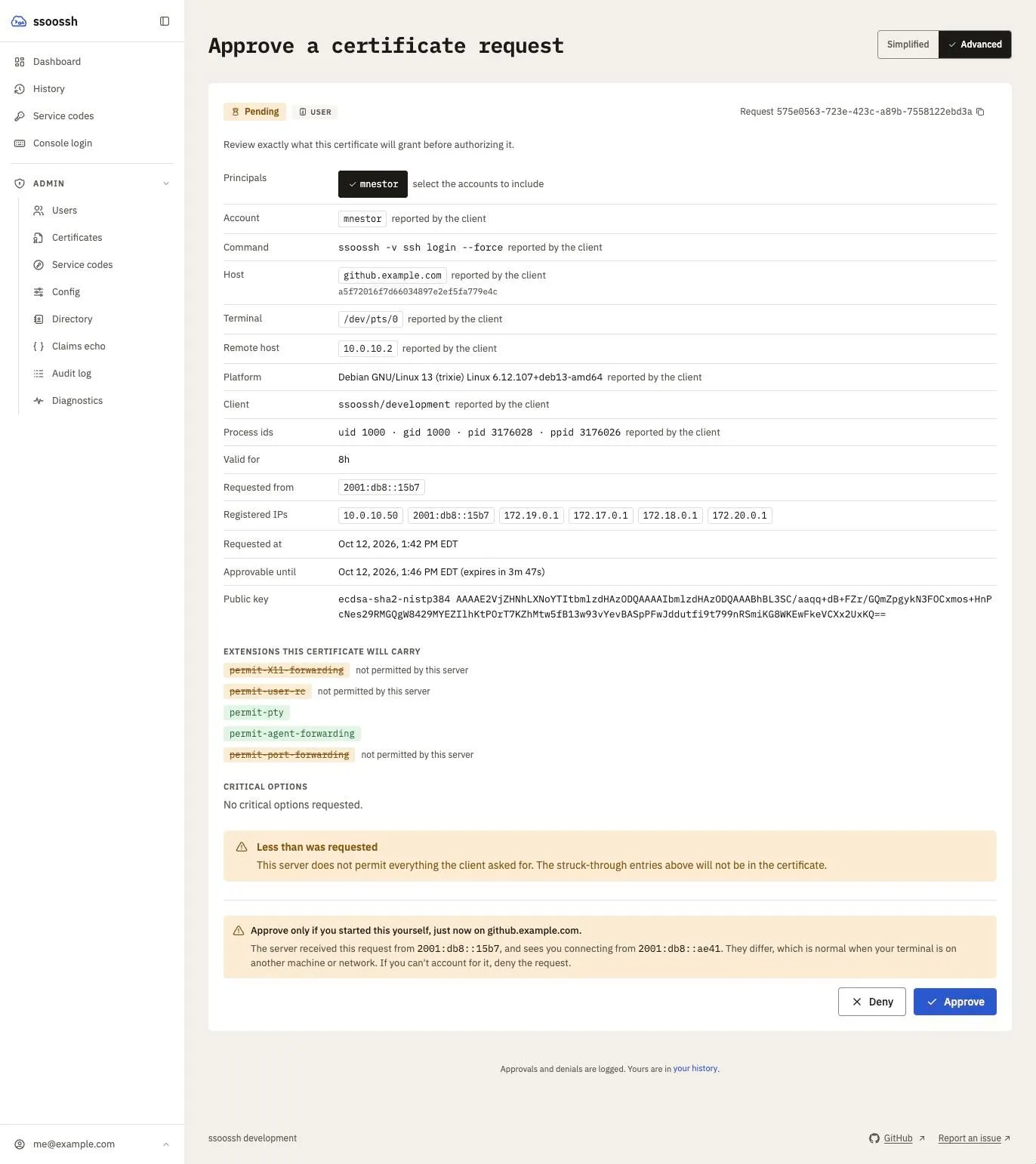Viewport: 1036px width, 1164px height.
Task: Deny the certificate request
Action: pyautogui.click(x=872, y=1002)
